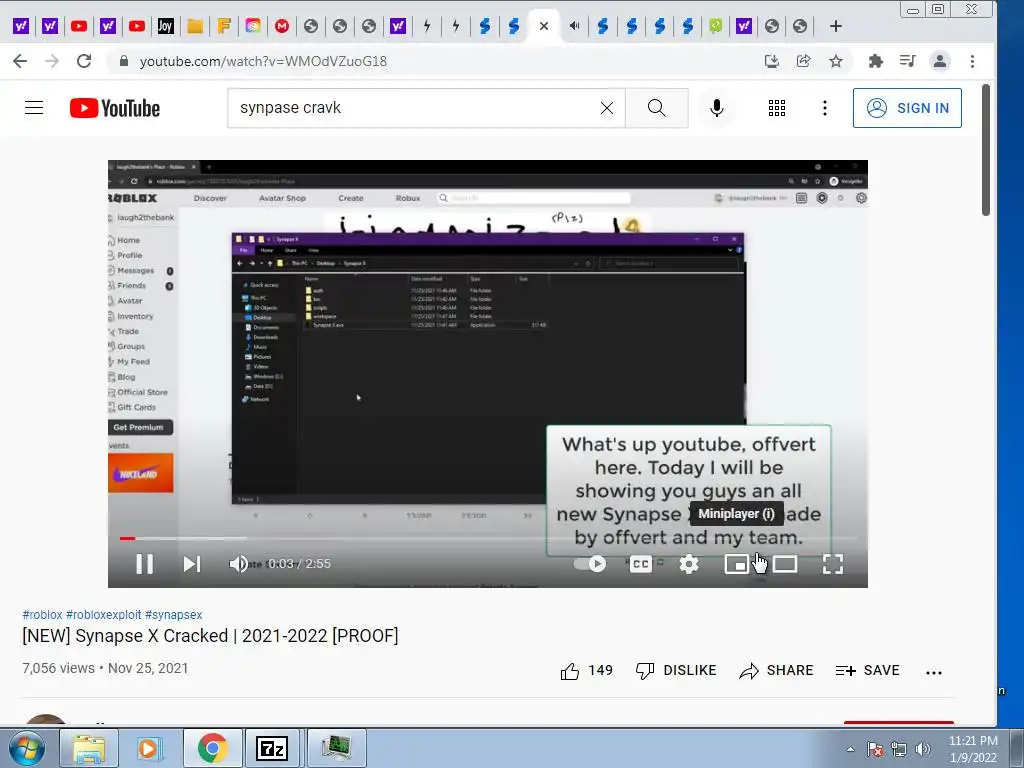Click the page vertical scrollbar
Screen dimensions: 1024x768
pos(986,150)
